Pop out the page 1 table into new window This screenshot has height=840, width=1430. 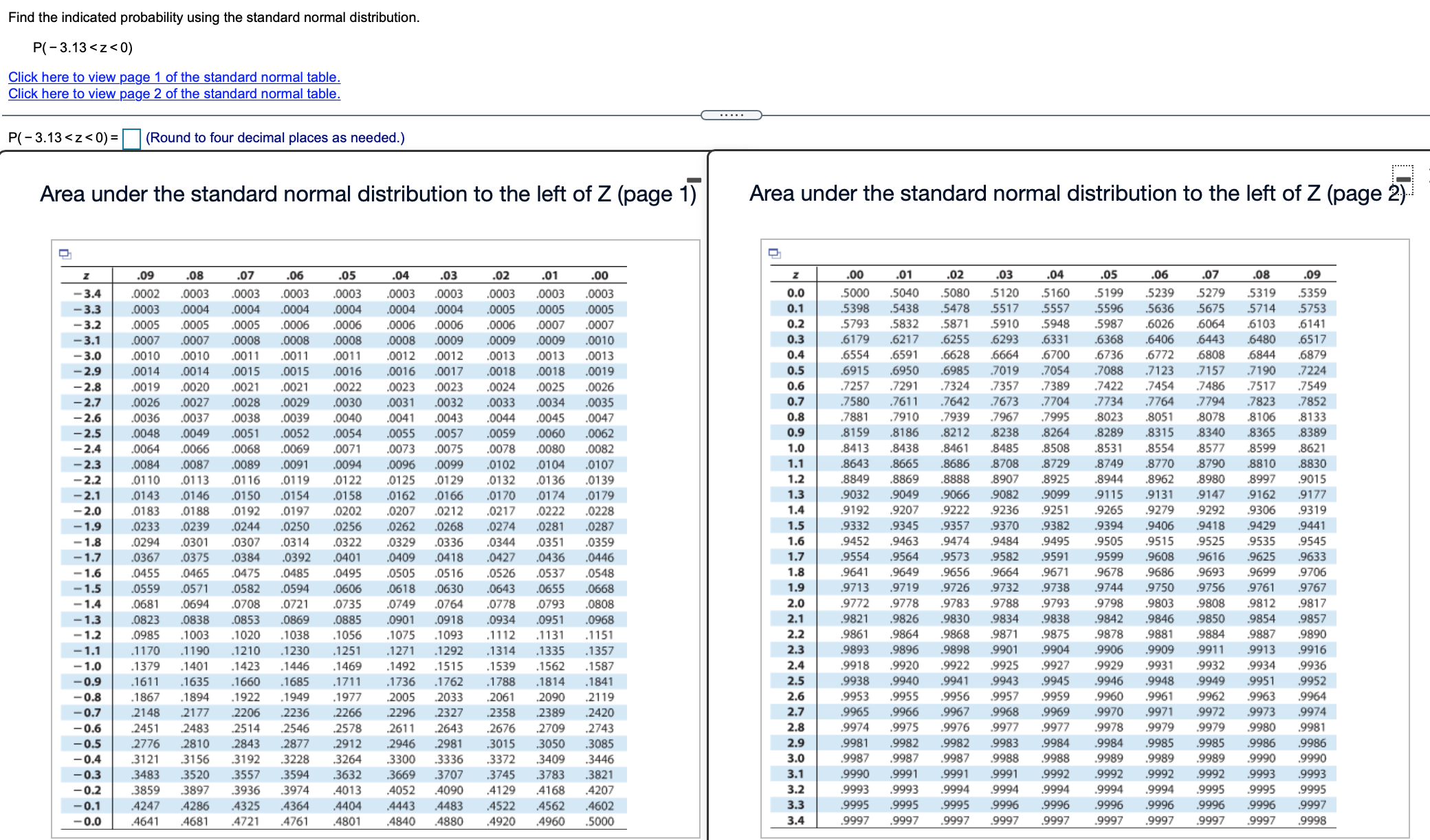65,254
